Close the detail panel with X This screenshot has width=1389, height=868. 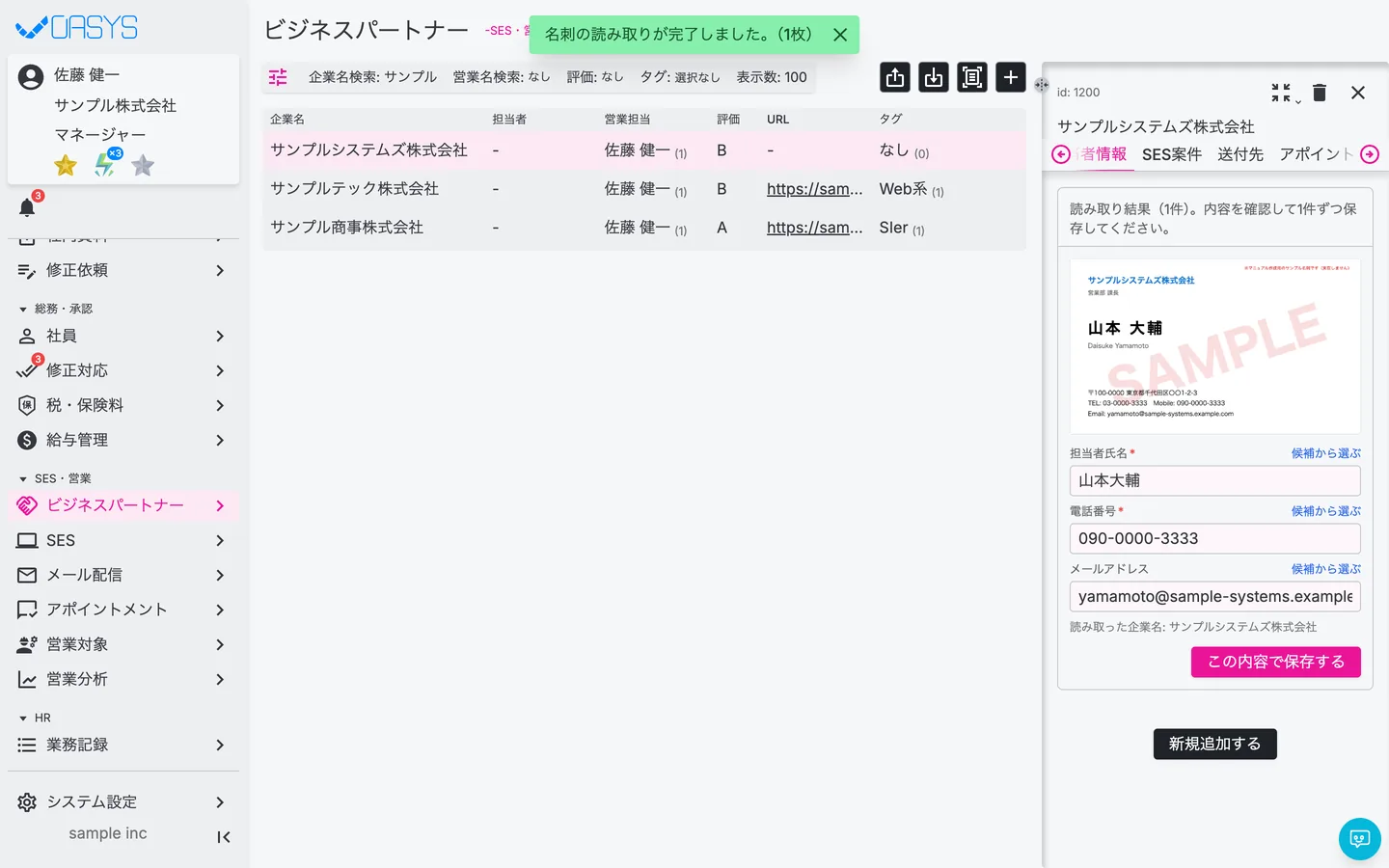pyautogui.click(x=1358, y=93)
